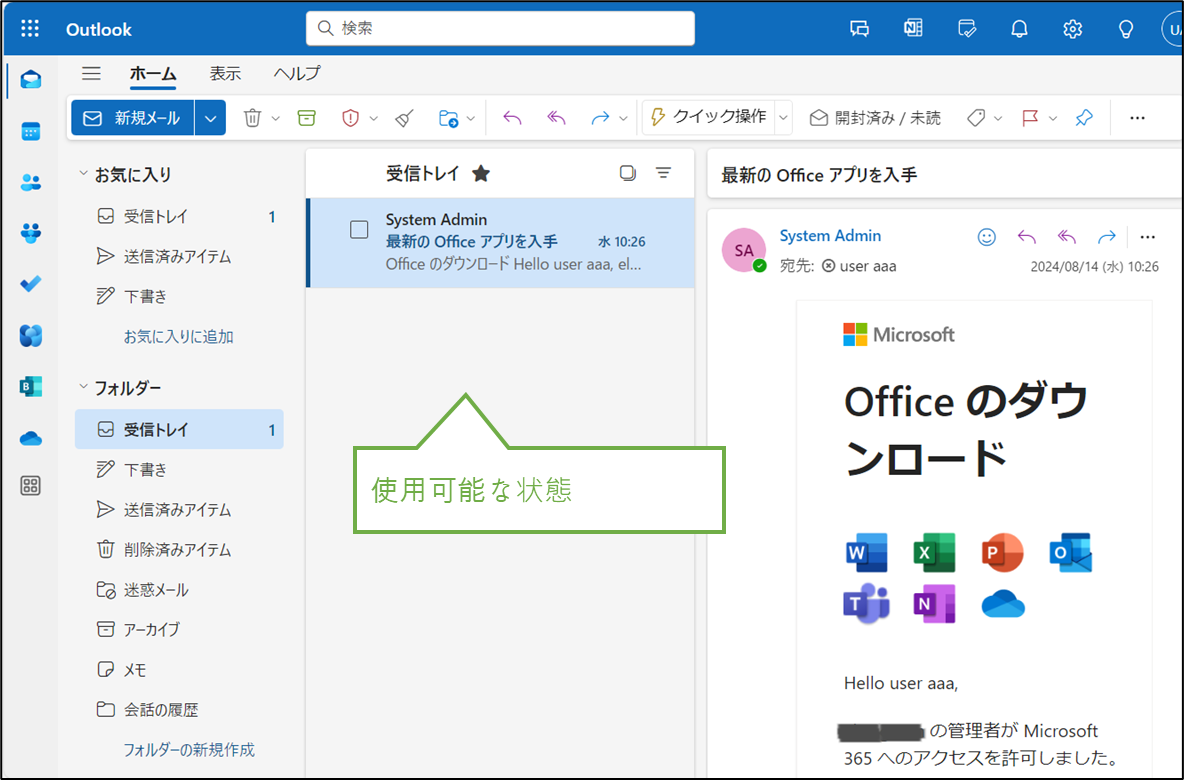Click the クイック操作 button

pos(709,117)
